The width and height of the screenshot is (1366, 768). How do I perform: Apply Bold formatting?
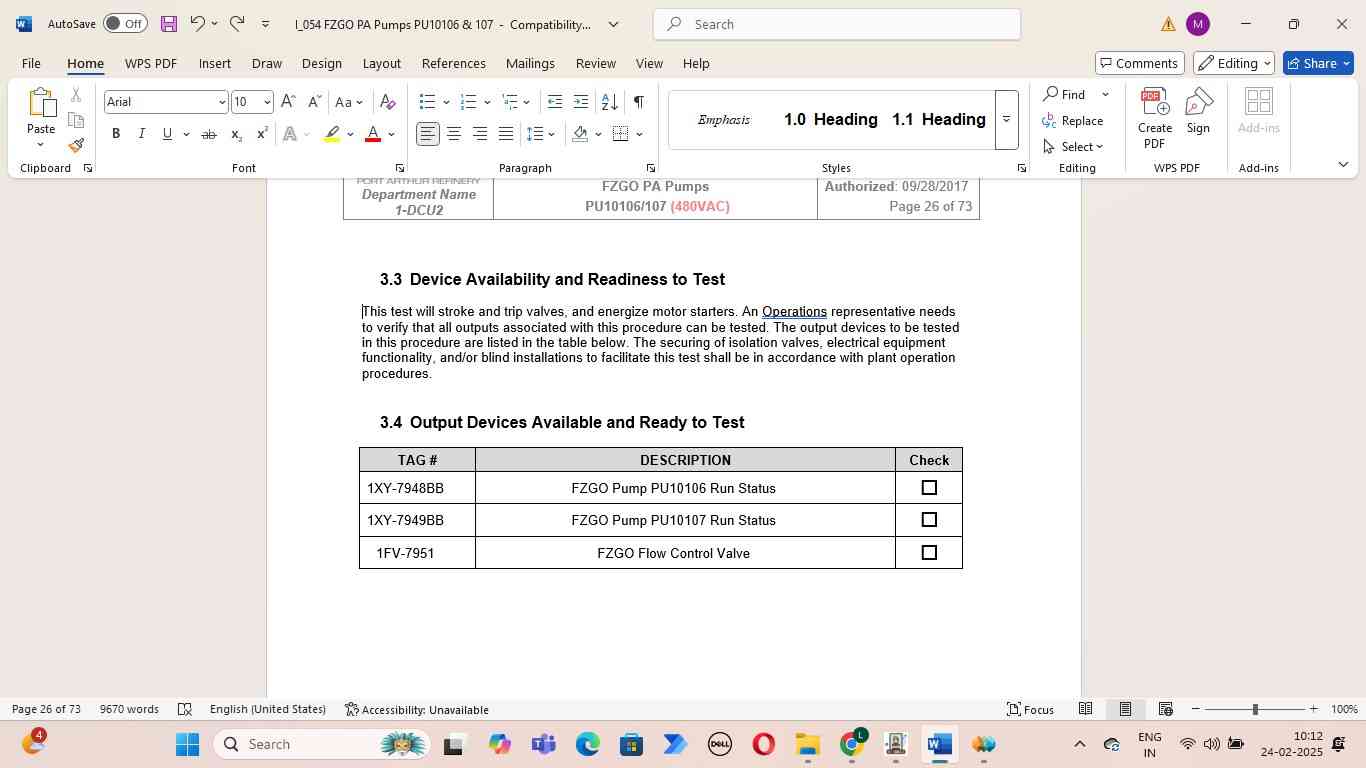(x=116, y=134)
